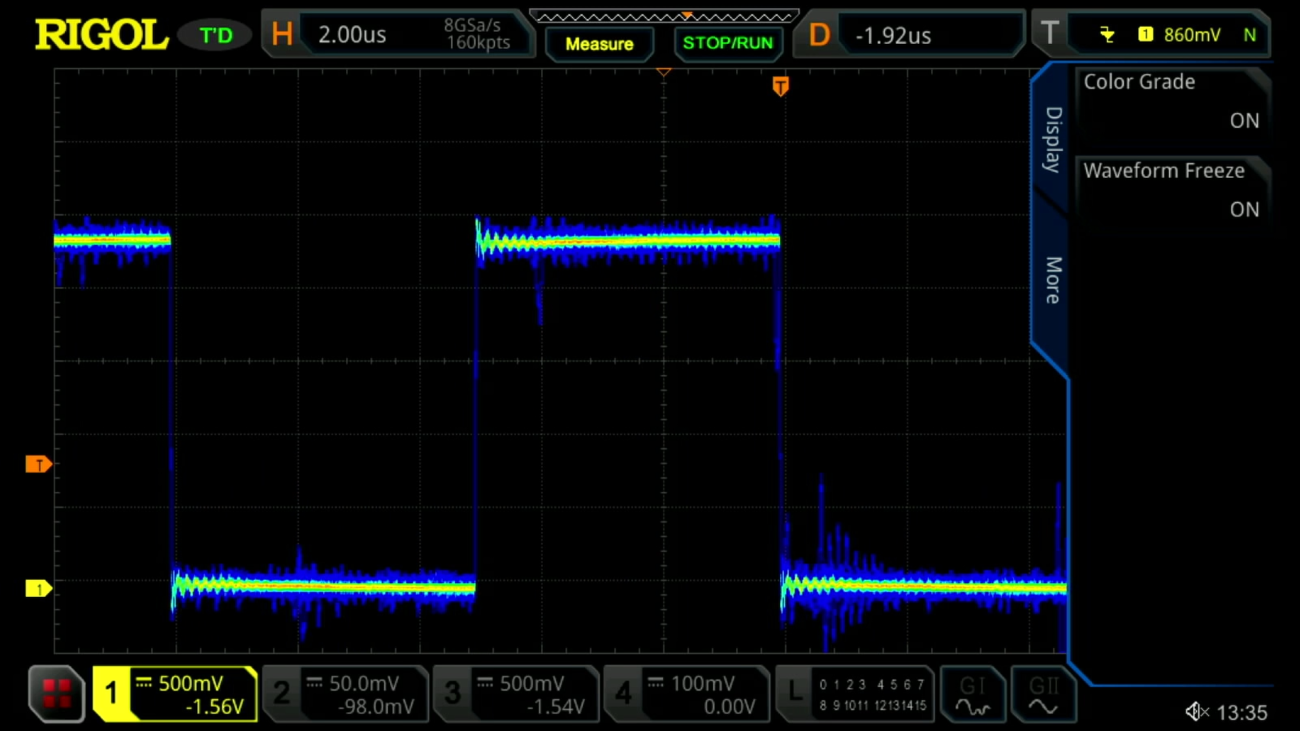Open the Channel 1 settings menu

[x=175, y=694]
